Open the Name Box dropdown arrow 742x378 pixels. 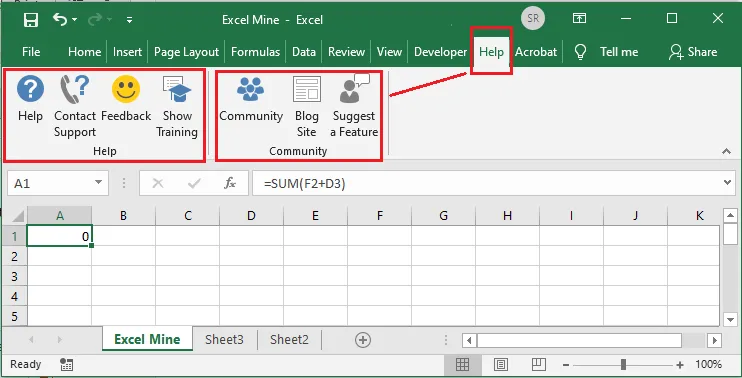[x=98, y=183]
